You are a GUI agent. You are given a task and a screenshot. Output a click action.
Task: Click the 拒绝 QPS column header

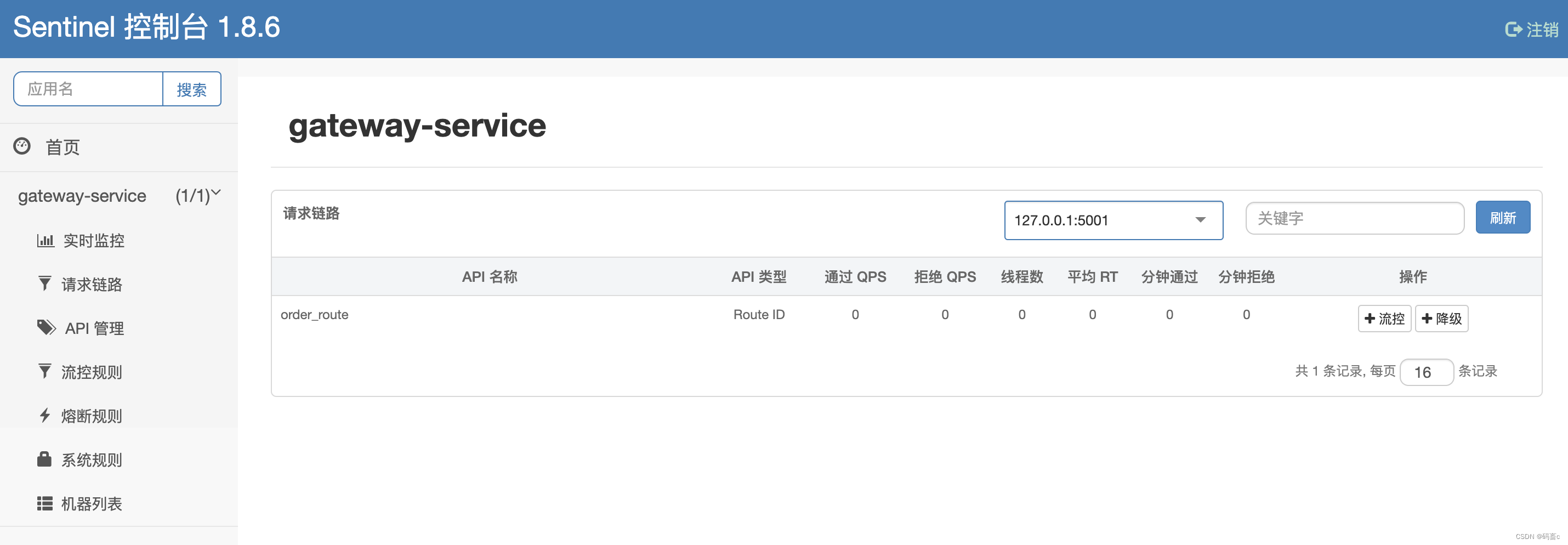point(945,276)
